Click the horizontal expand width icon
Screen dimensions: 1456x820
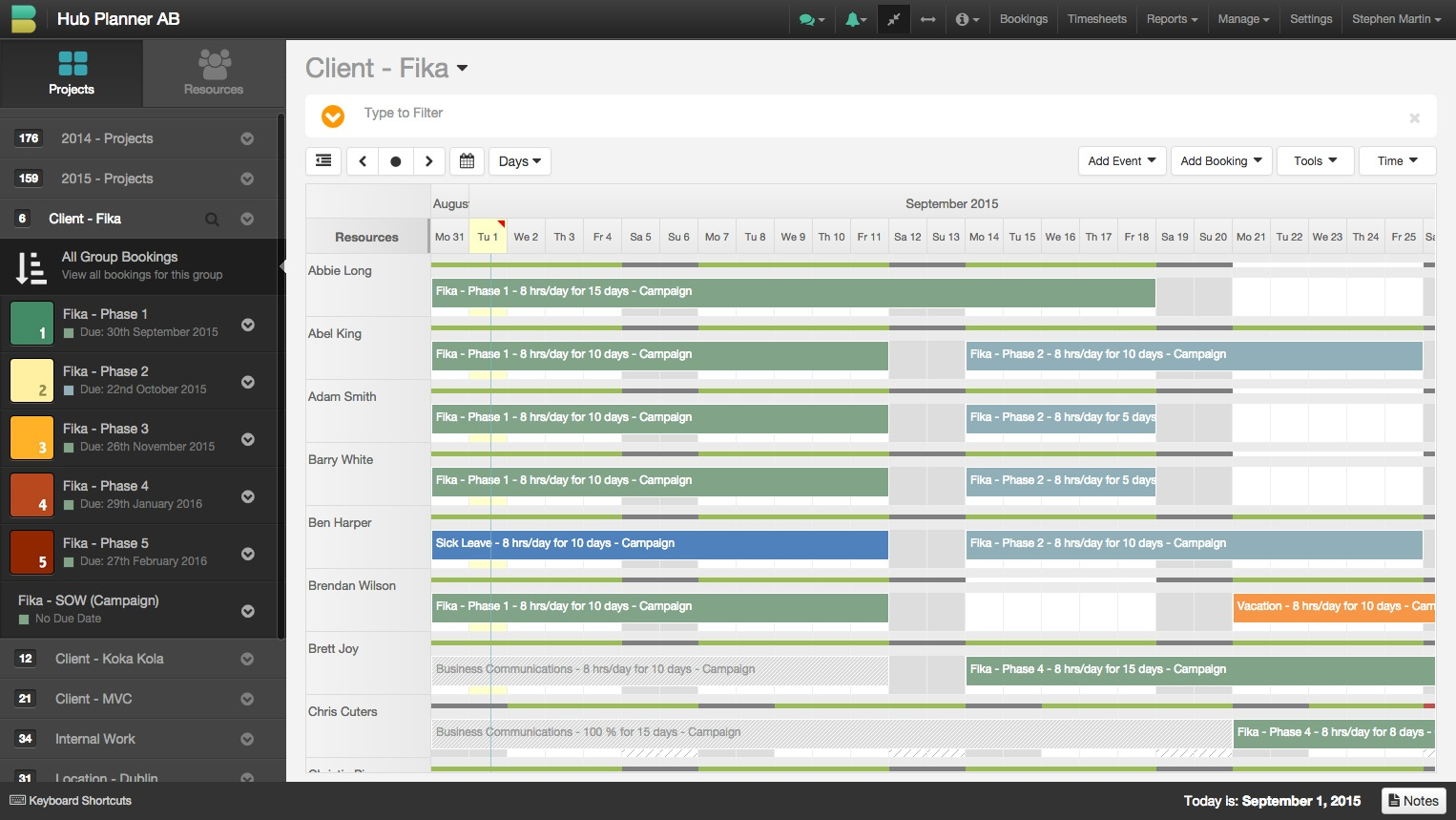point(927,19)
